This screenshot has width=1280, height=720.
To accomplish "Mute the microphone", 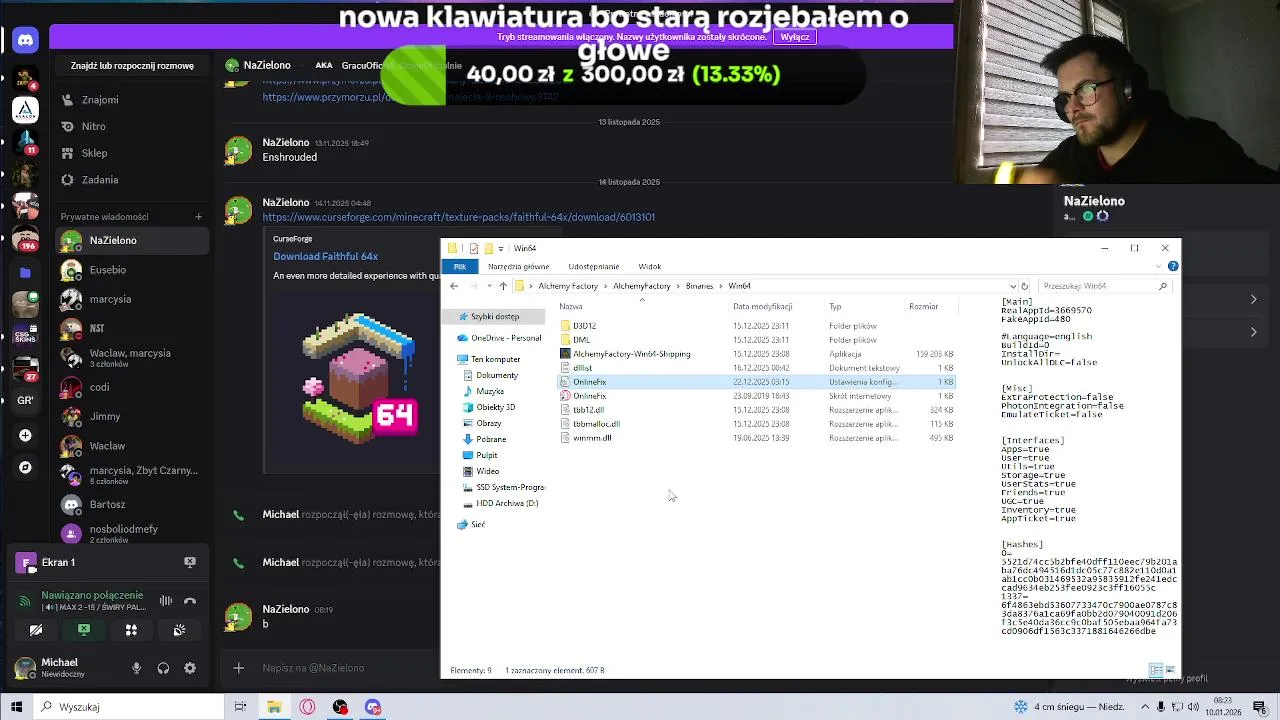I will point(136,668).
